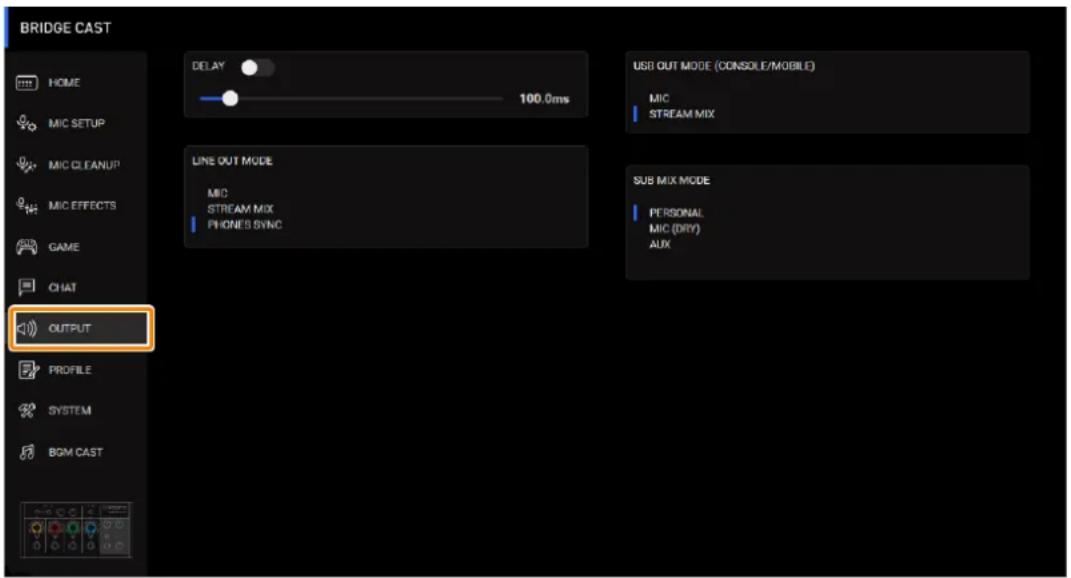1071x578 pixels.
Task: Click the device panel thumbnail image
Action: tap(76, 529)
